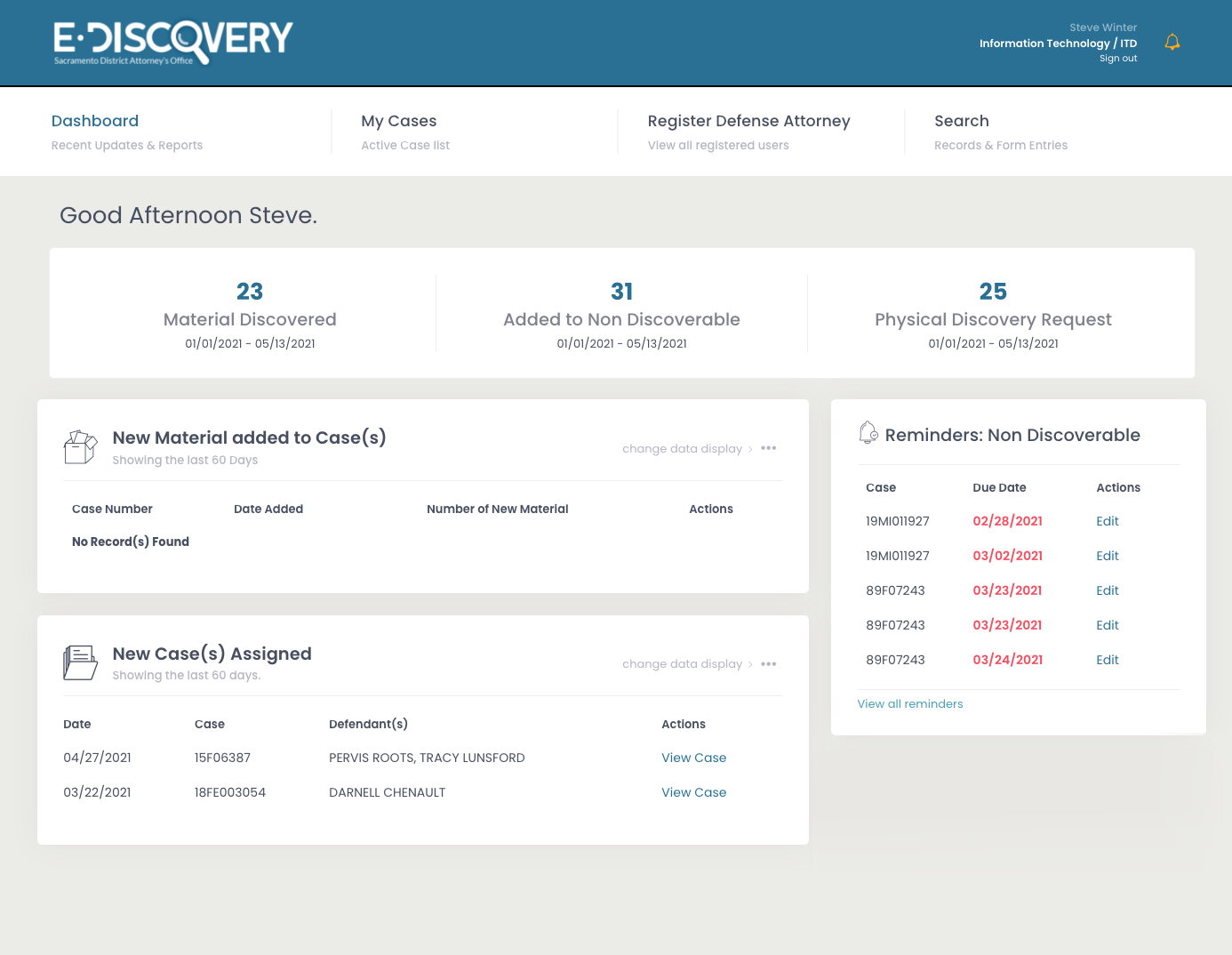
Task: Open the My Cases tab
Action: [399, 121]
